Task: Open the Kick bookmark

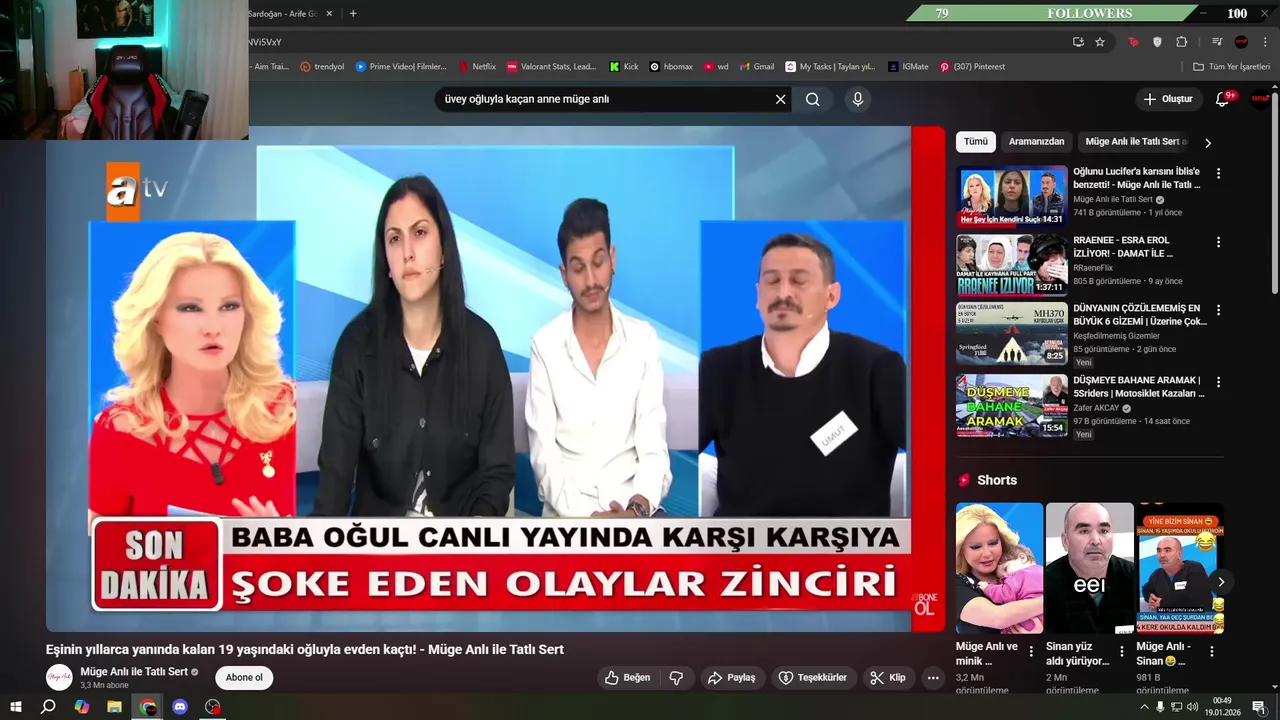Action: (624, 67)
